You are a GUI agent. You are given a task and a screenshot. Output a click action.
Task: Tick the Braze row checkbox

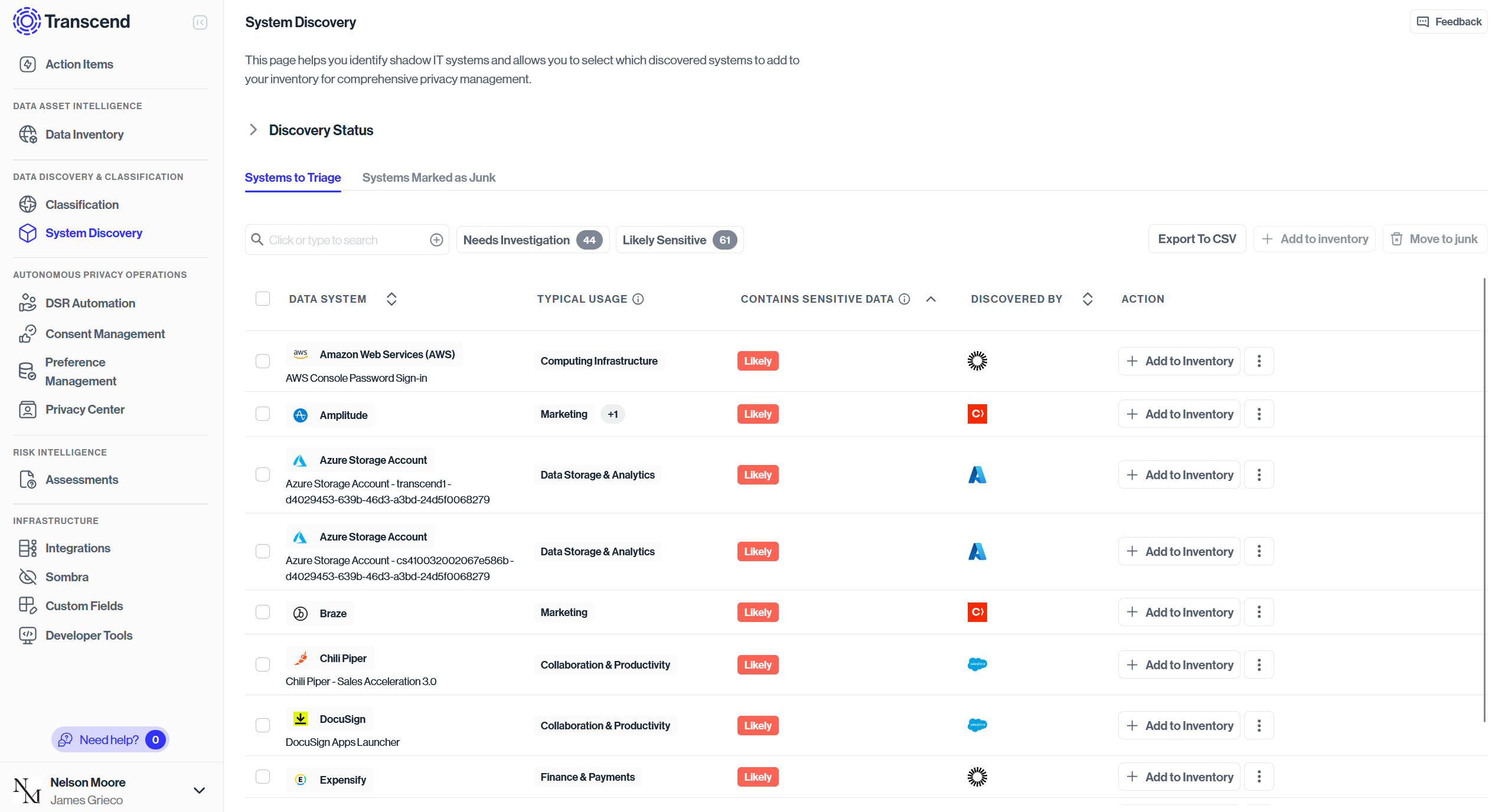point(263,612)
